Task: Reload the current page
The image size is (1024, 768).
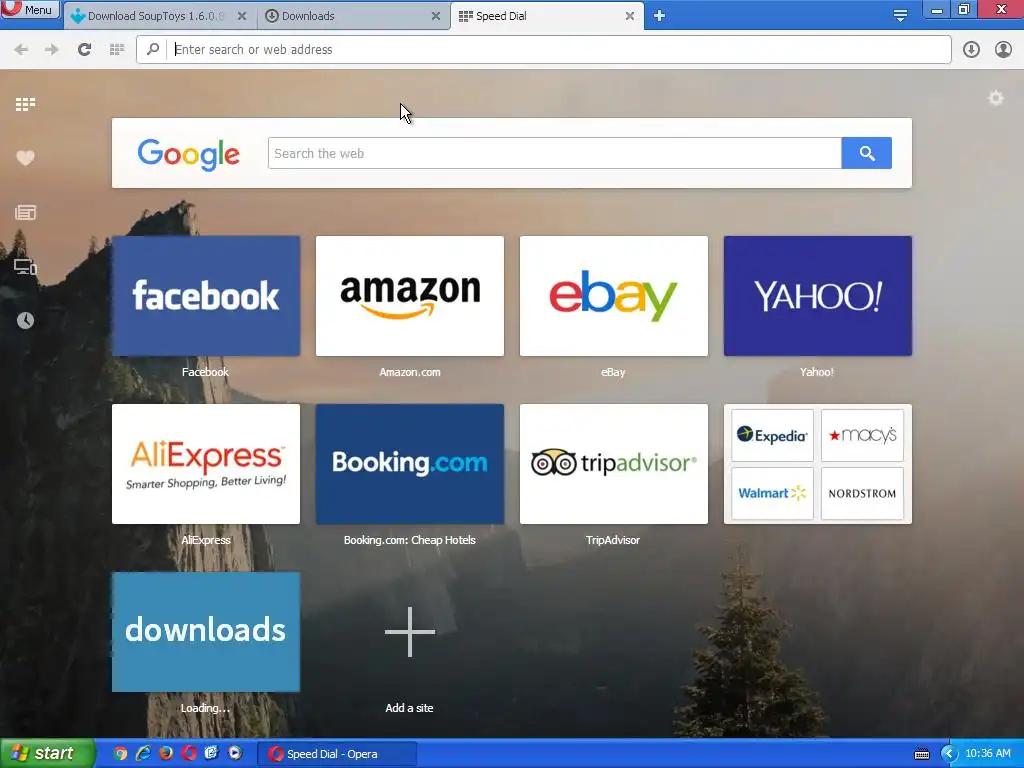Action: [84, 49]
